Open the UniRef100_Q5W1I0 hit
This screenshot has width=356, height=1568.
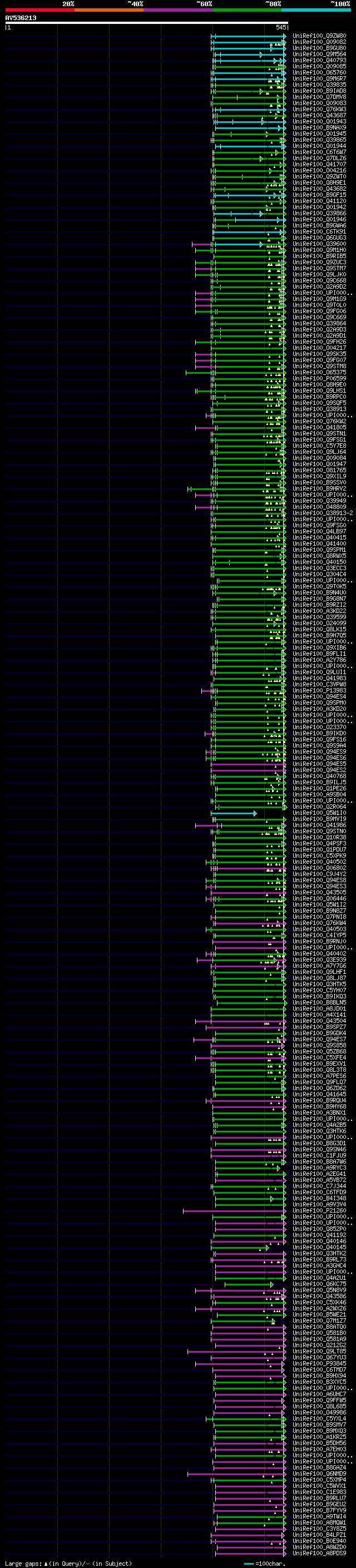pyautogui.click(x=319, y=813)
